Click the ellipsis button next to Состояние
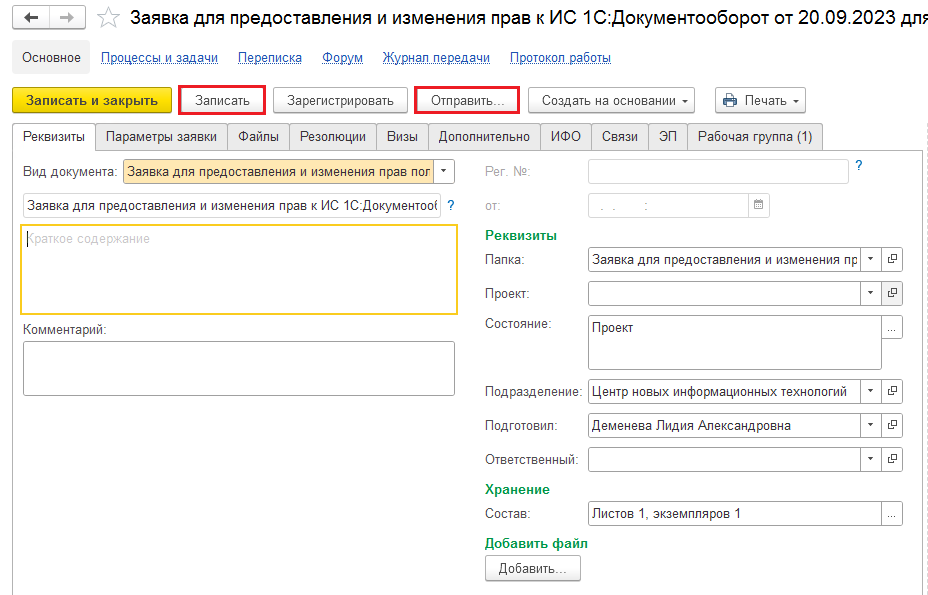The width and height of the screenshot is (928, 595). coord(892,327)
